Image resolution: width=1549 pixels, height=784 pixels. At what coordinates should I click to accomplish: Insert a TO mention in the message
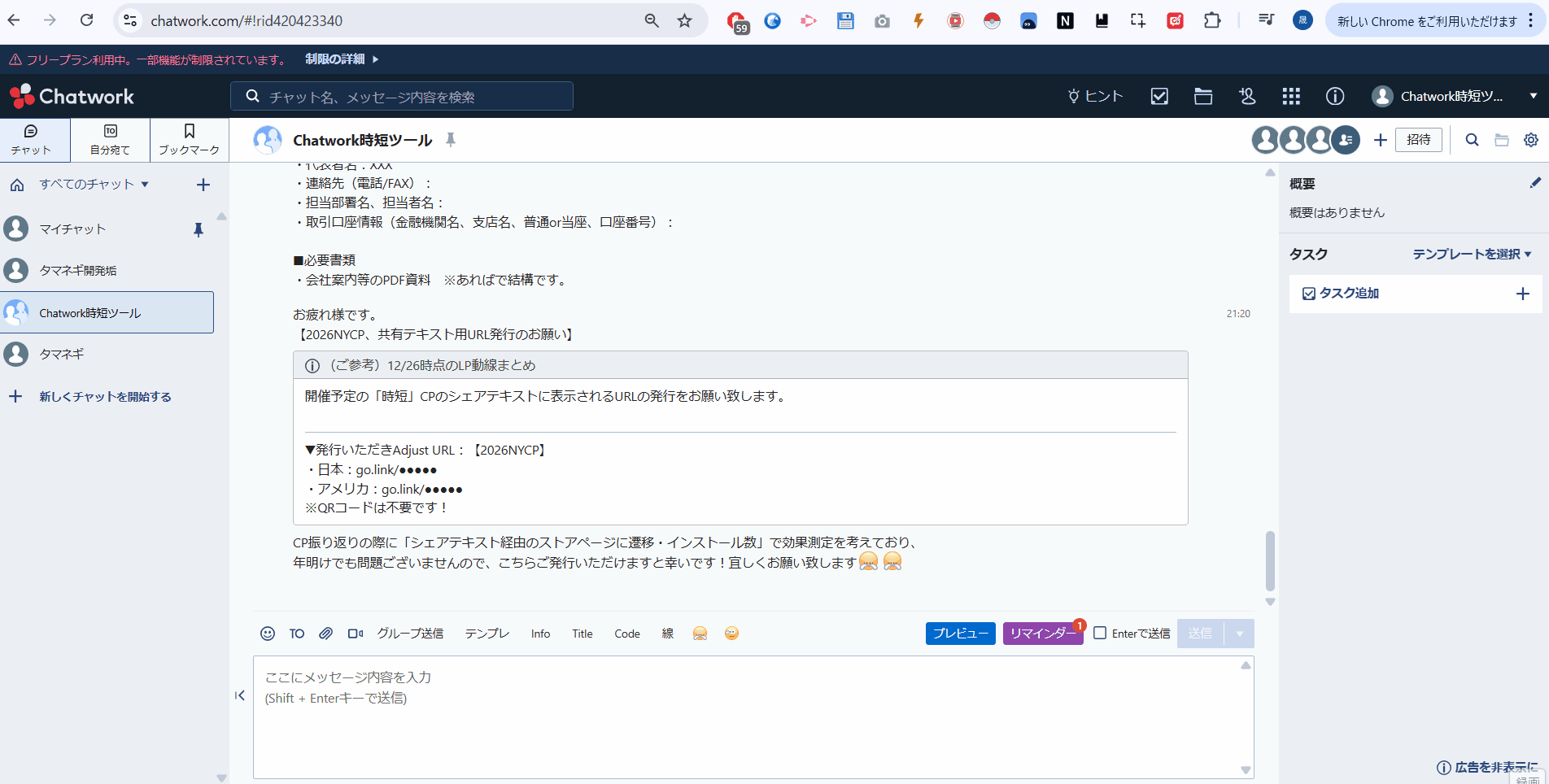click(297, 634)
